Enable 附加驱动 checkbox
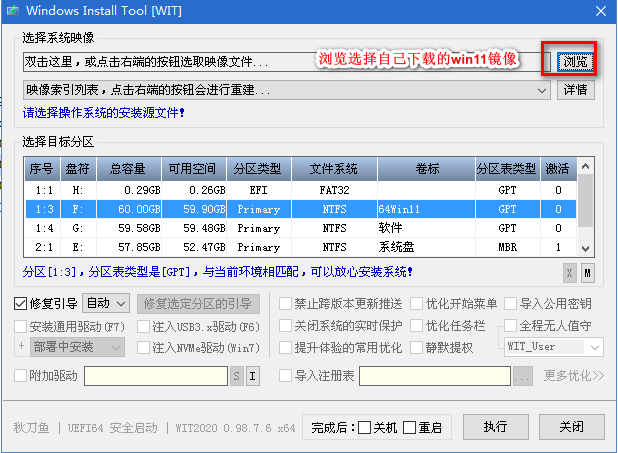The image size is (618, 453). (x=20, y=375)
